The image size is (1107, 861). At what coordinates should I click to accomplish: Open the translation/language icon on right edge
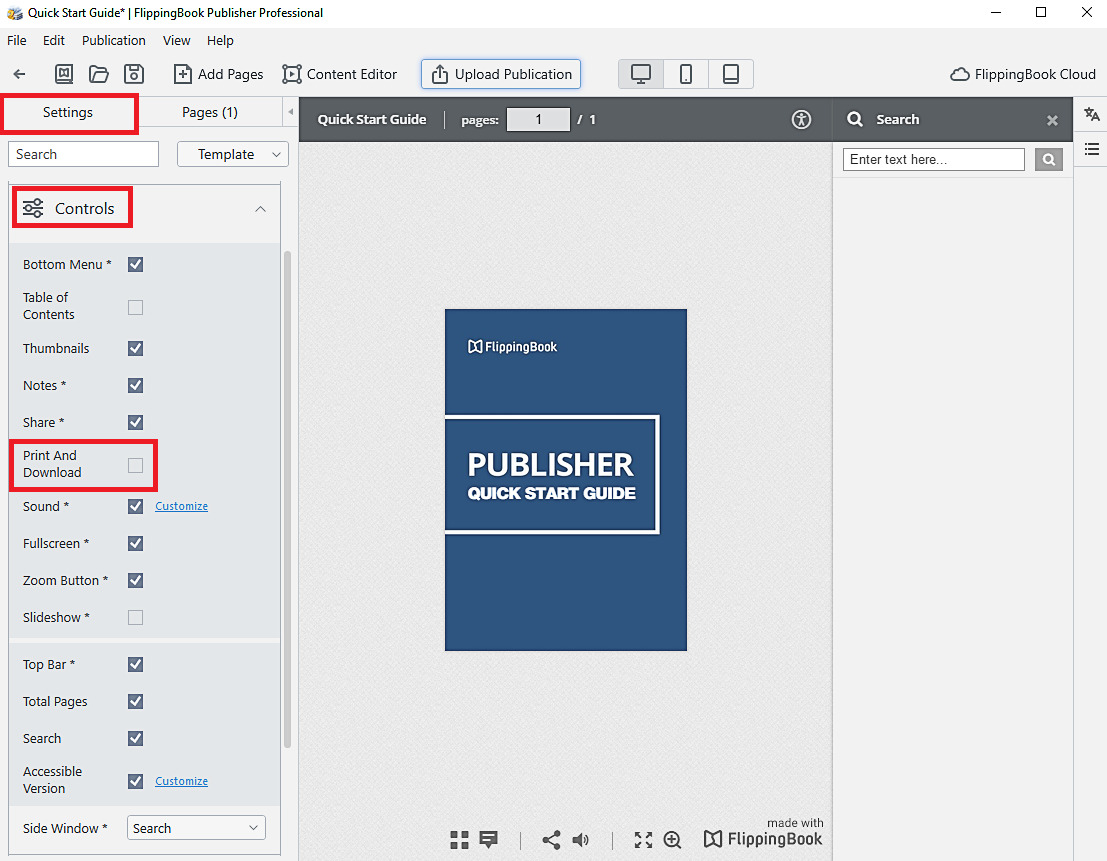click(1091, 114)
